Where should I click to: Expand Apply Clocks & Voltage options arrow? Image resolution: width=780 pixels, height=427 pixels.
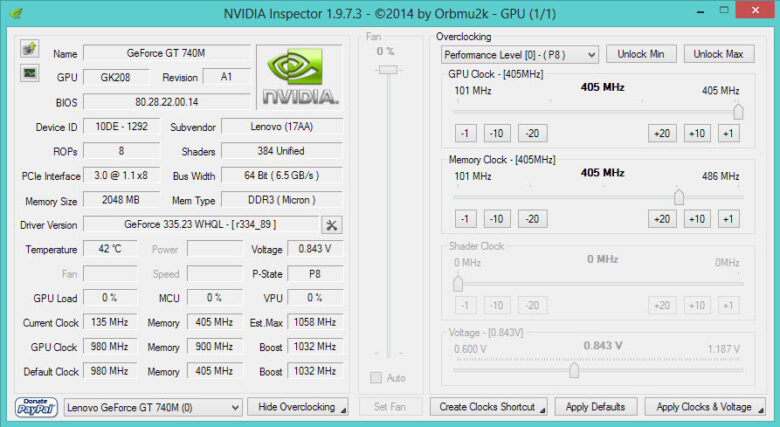coord(761,411)
